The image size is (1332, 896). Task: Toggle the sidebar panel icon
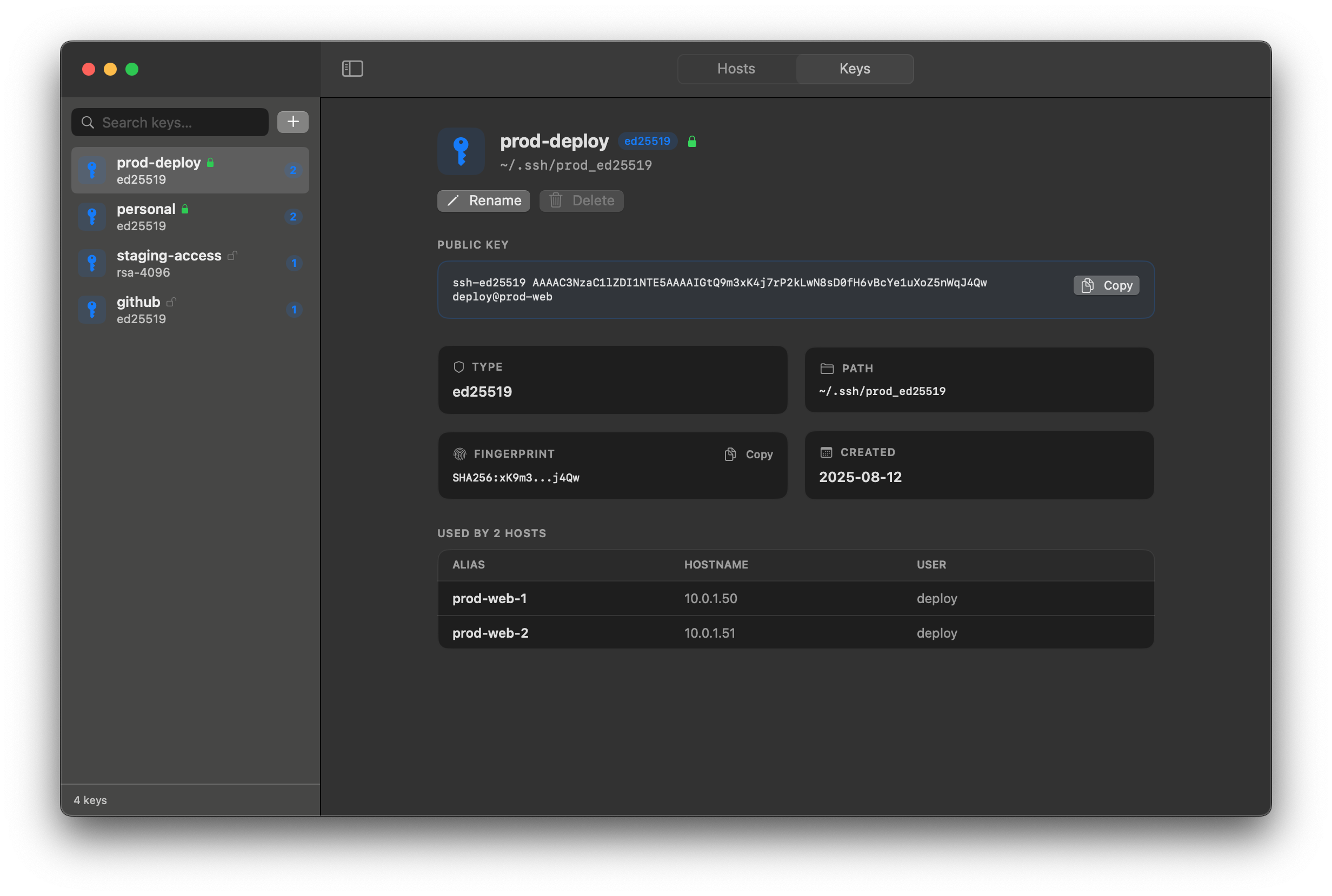352,69
